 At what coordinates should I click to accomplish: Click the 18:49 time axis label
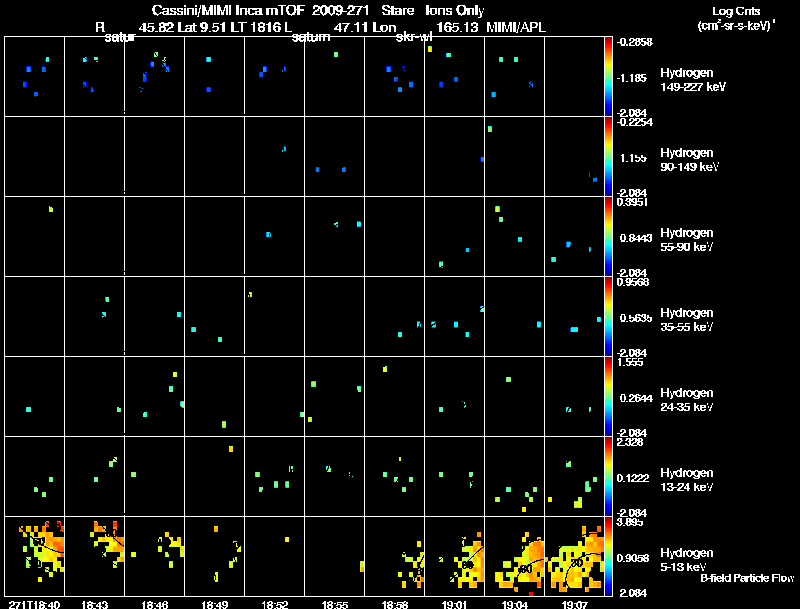(215, 605)
